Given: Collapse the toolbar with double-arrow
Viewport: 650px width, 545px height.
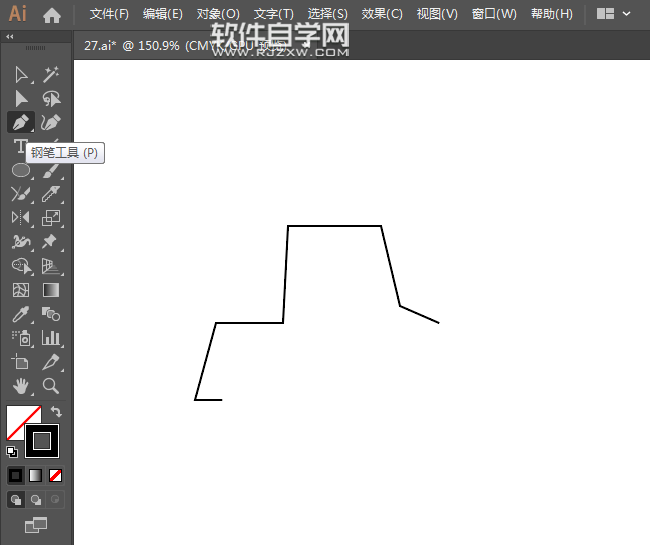Looking at the screenshot, I should (10, 36).
